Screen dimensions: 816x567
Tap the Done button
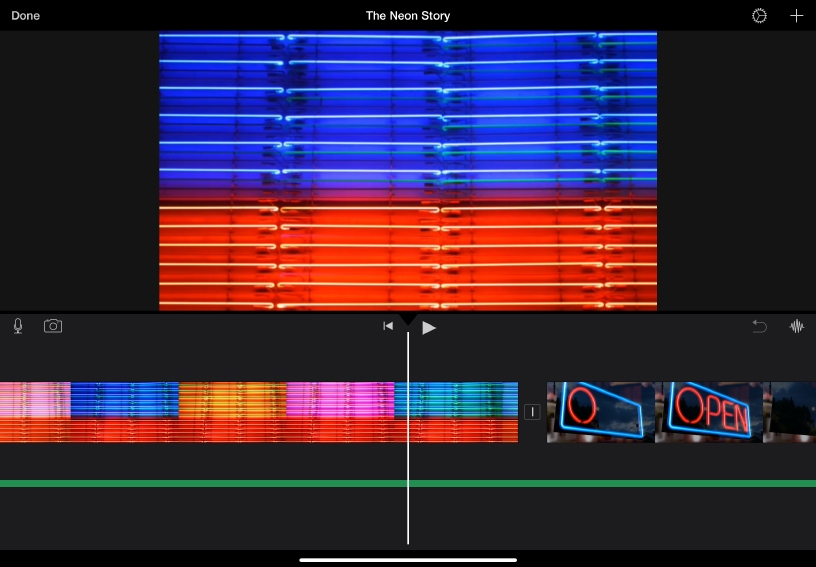(26, 16)
